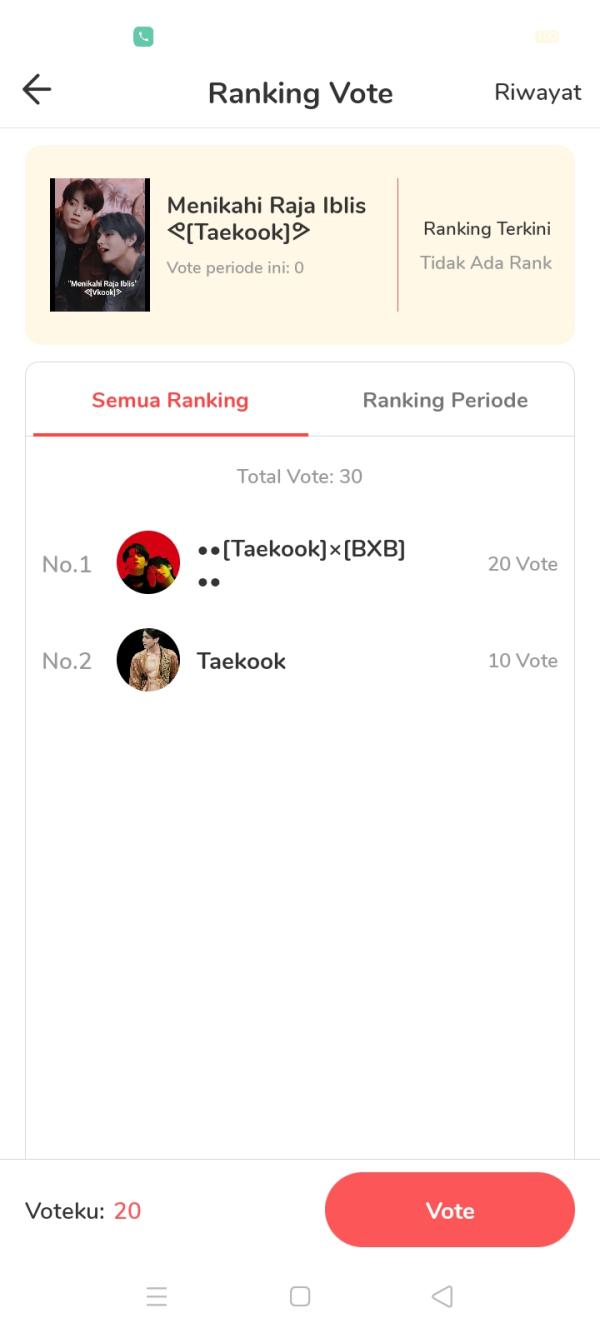The height and width of the screenshot is (1333, 600).
Task: Tap the Android recent apps menu icon
Action: point(157,1297)
